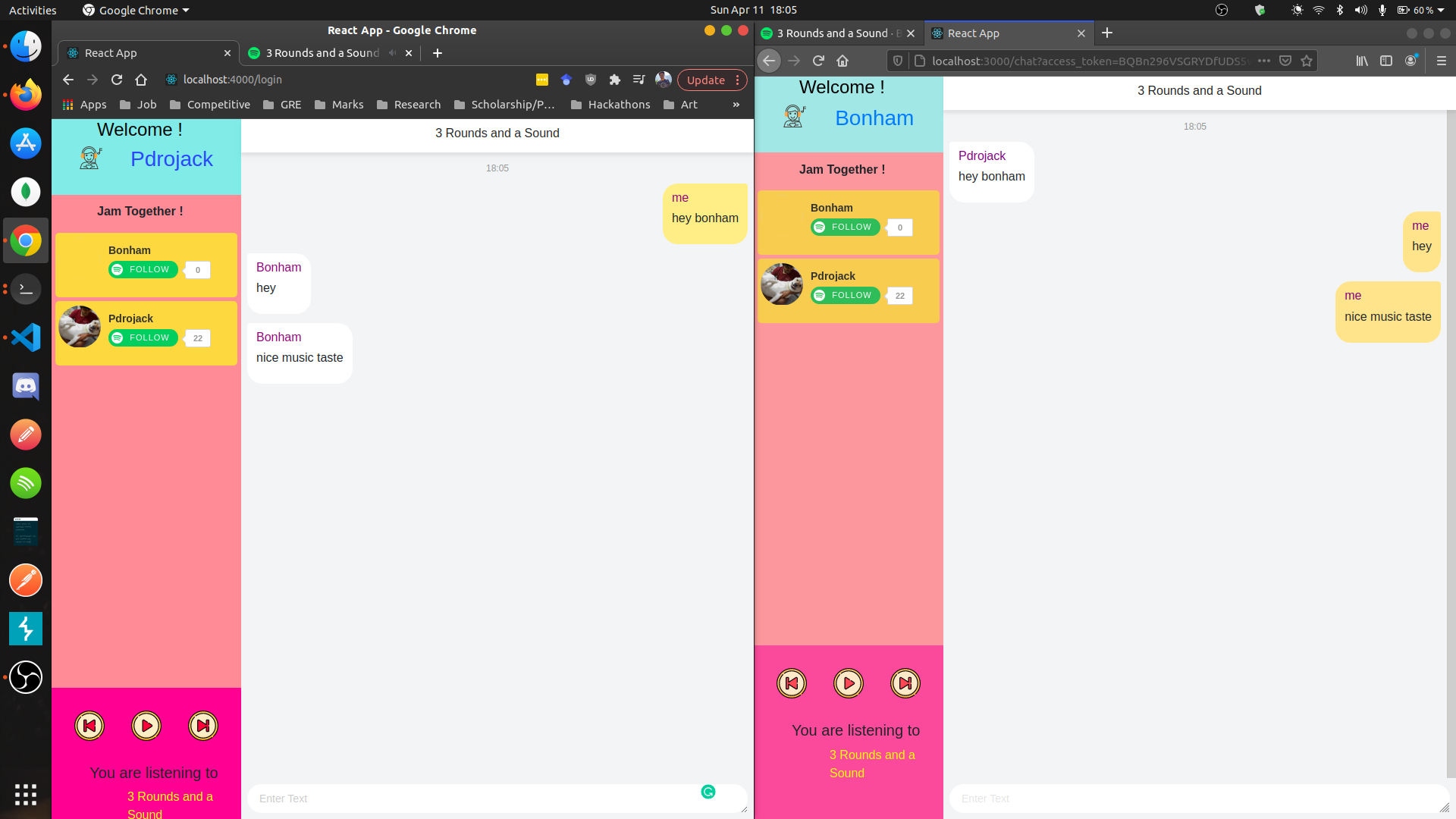Screen dimensions: 1456x819
Task: Click the Update button in Chrome
Action: tap(705, 80)
